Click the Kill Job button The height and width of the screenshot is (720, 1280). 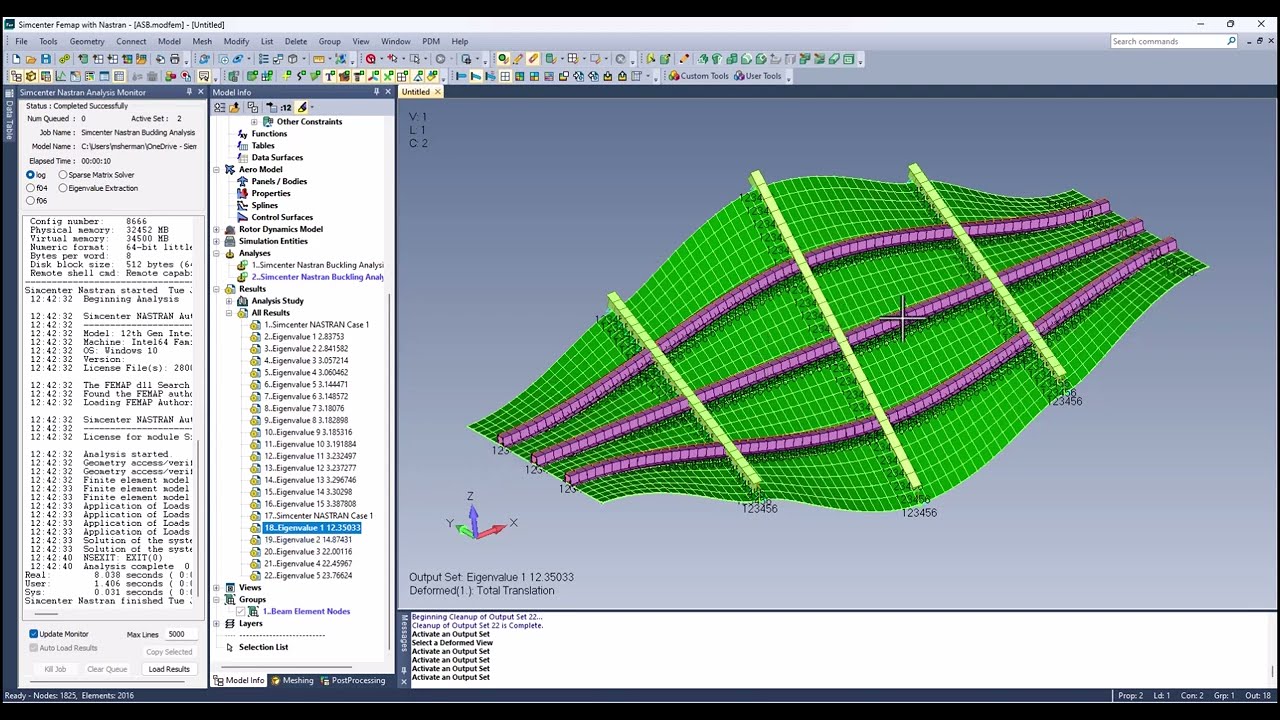click(x=55, y=669)
